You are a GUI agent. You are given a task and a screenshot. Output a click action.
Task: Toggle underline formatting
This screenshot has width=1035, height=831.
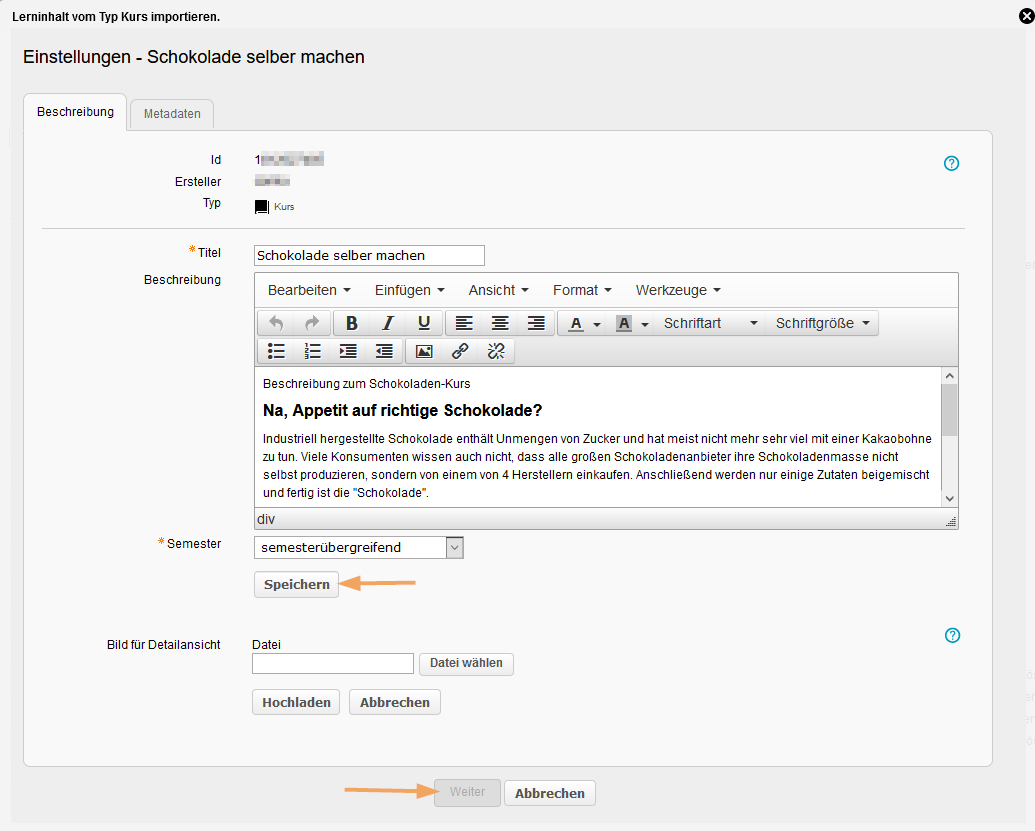(x=424, y=323)
